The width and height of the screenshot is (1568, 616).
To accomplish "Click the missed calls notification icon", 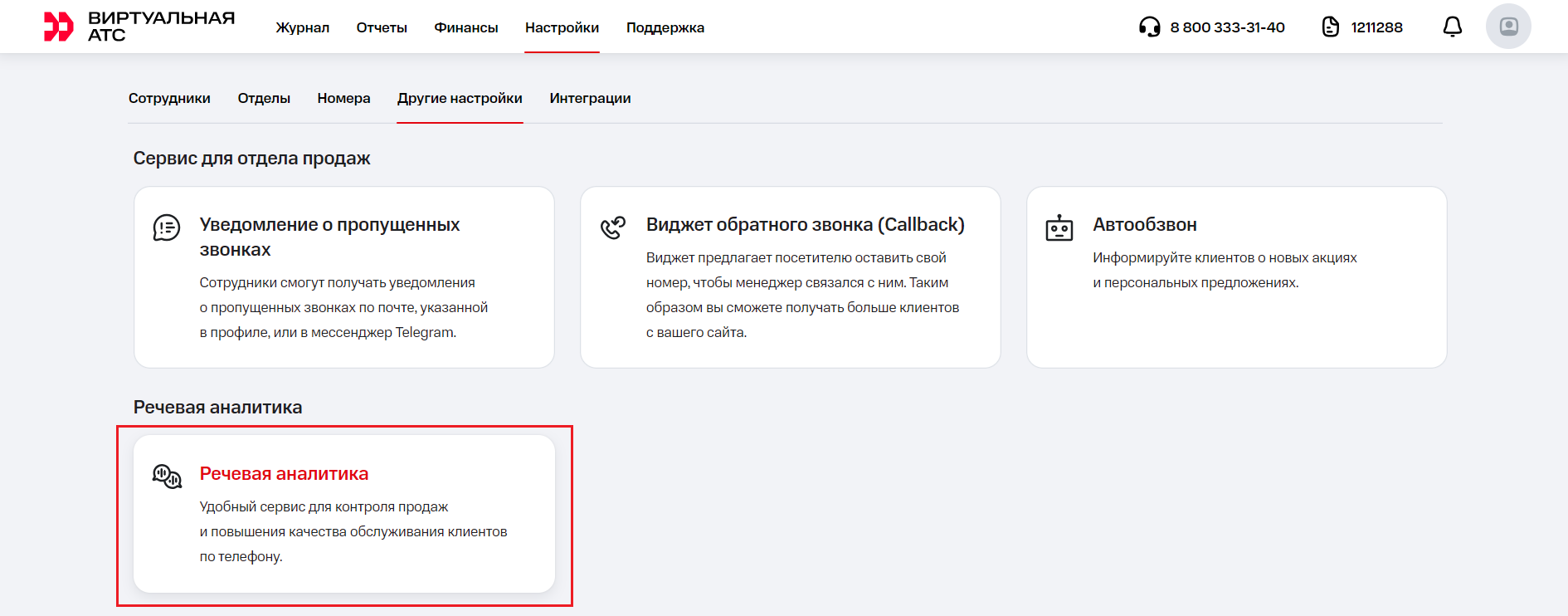I will click(x=167, y=227).
